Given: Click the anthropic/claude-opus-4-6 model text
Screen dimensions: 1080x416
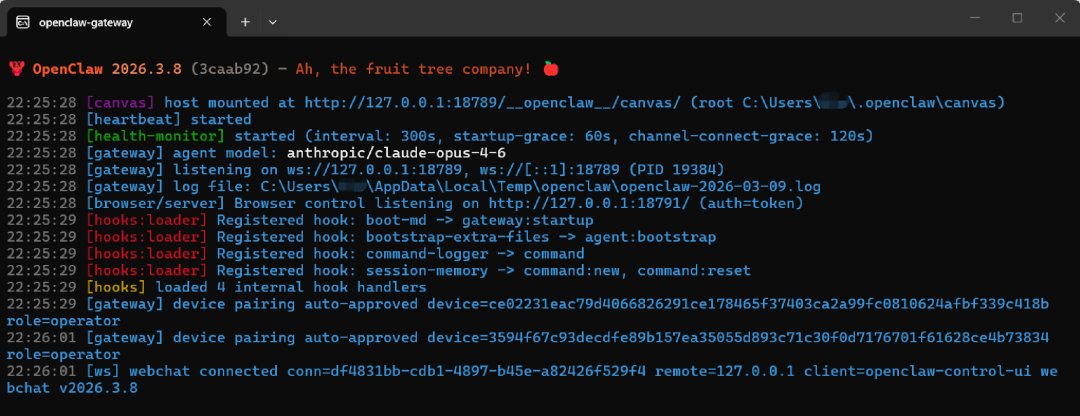Looking at the screenshot, I should pos(395,153).
